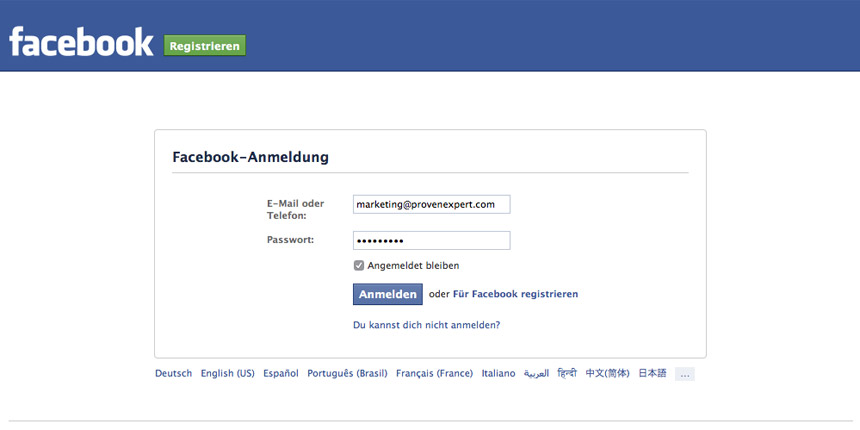Click the Facebook-Anmeldung heading text

point(251,157)
